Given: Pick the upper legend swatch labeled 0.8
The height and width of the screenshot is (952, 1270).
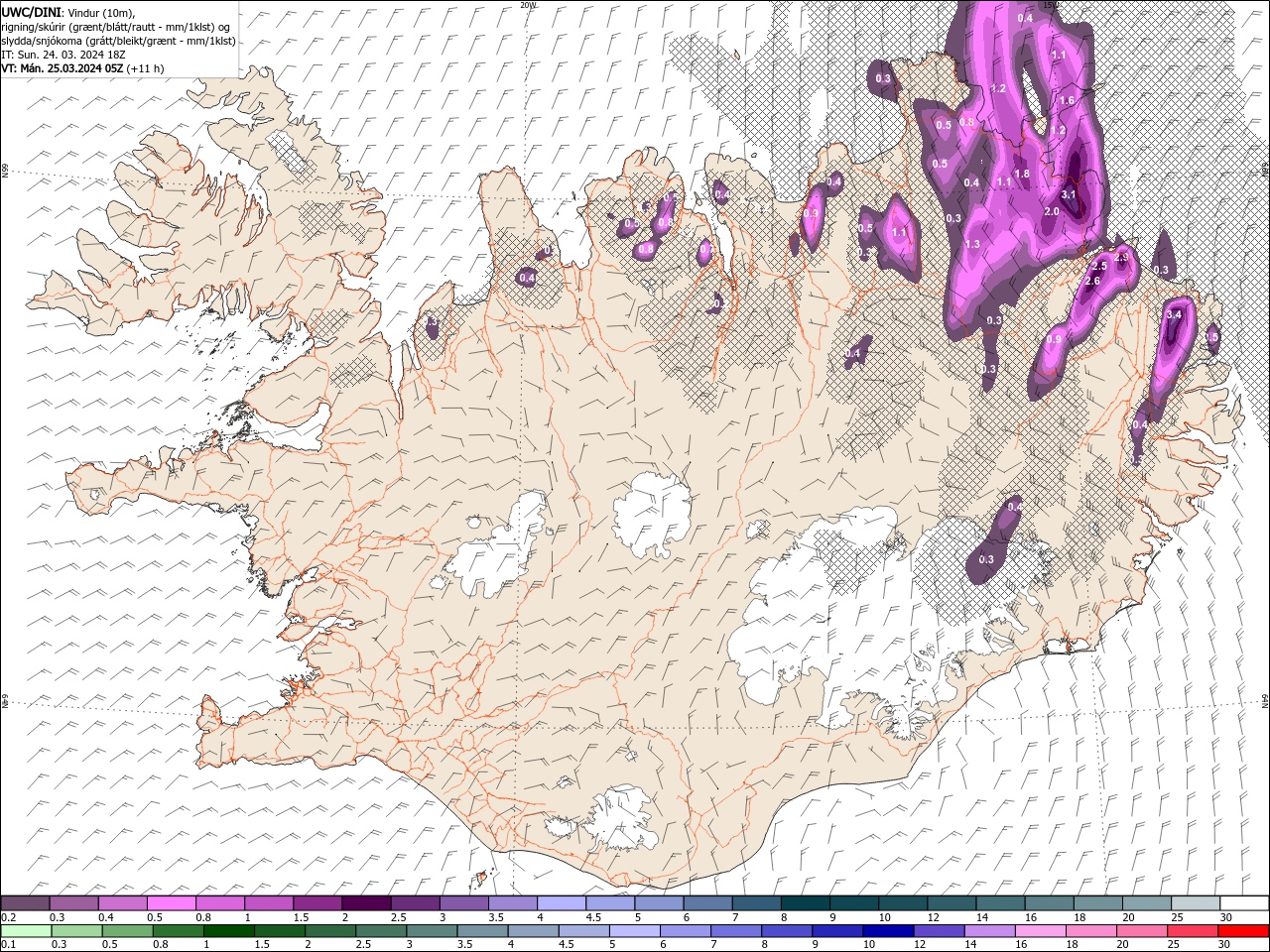Looking at the screenshot, I should 220,903.
